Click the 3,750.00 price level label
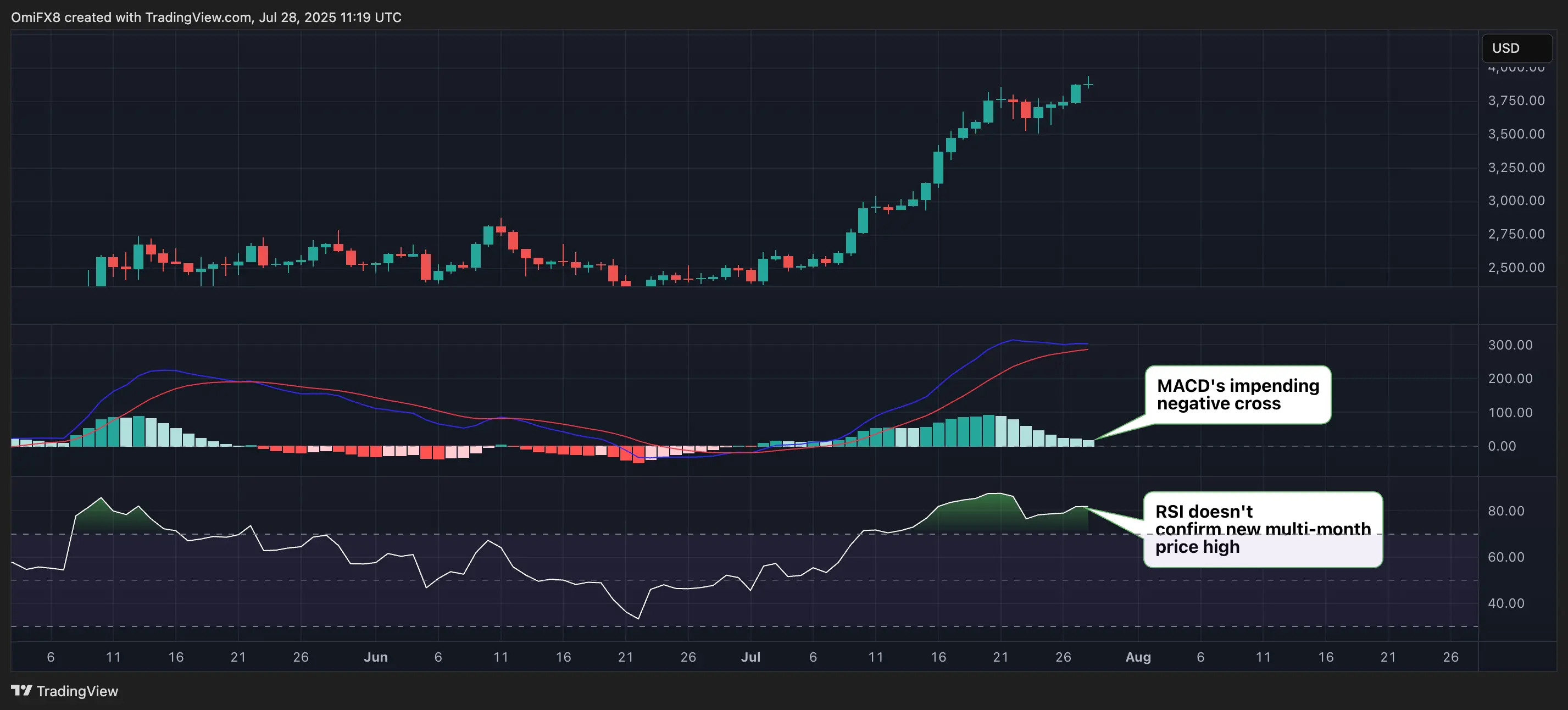Screen dimensions: 1568x710 click(x=1516, y=101)
